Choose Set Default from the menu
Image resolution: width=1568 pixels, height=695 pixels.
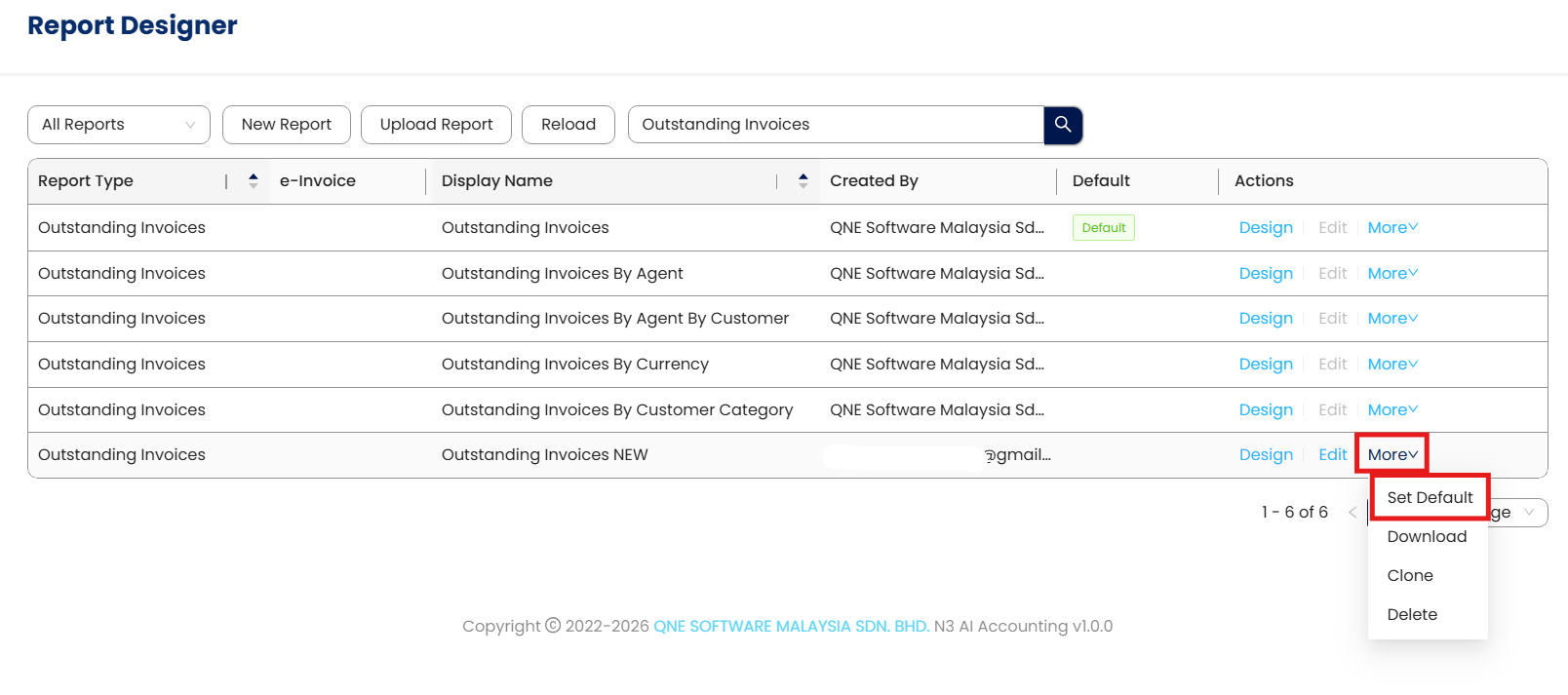point(1430,498)
